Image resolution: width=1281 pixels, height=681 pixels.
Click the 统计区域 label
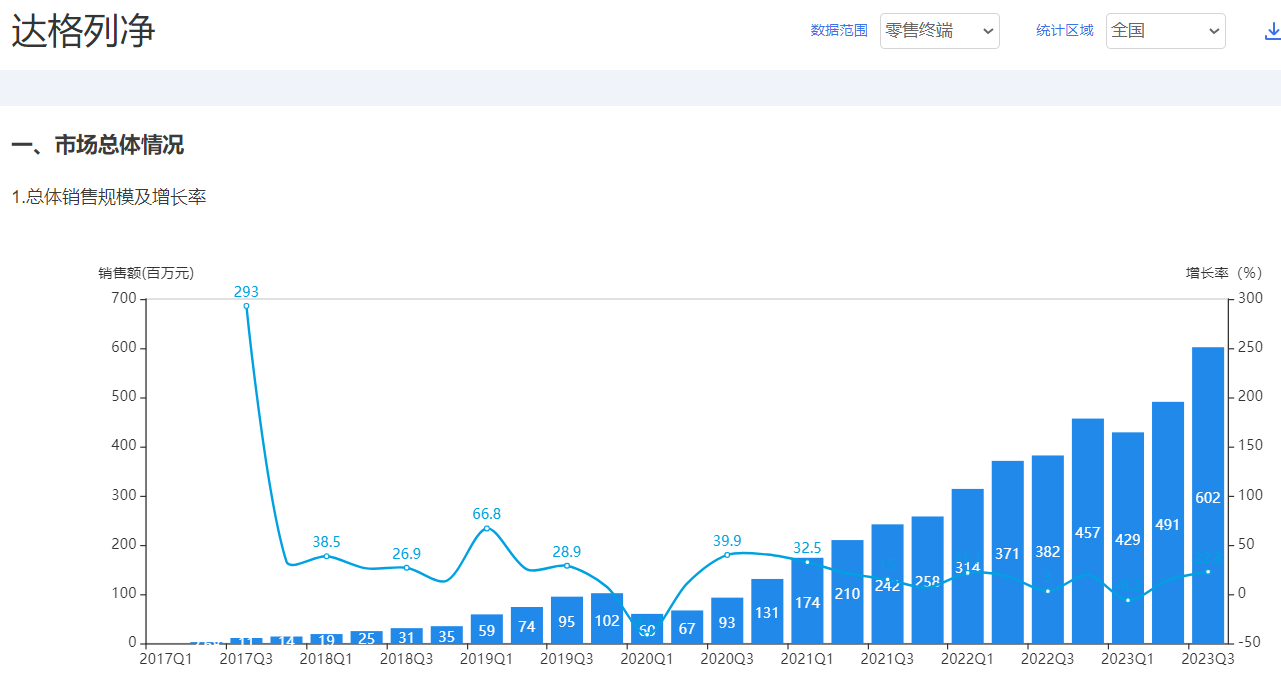(1065, 31)
